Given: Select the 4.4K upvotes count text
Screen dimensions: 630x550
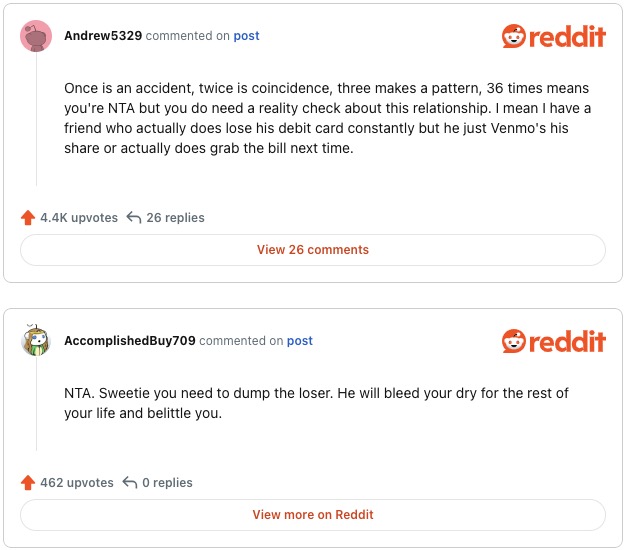Looking at the screenshot, I should coord(79,217).
